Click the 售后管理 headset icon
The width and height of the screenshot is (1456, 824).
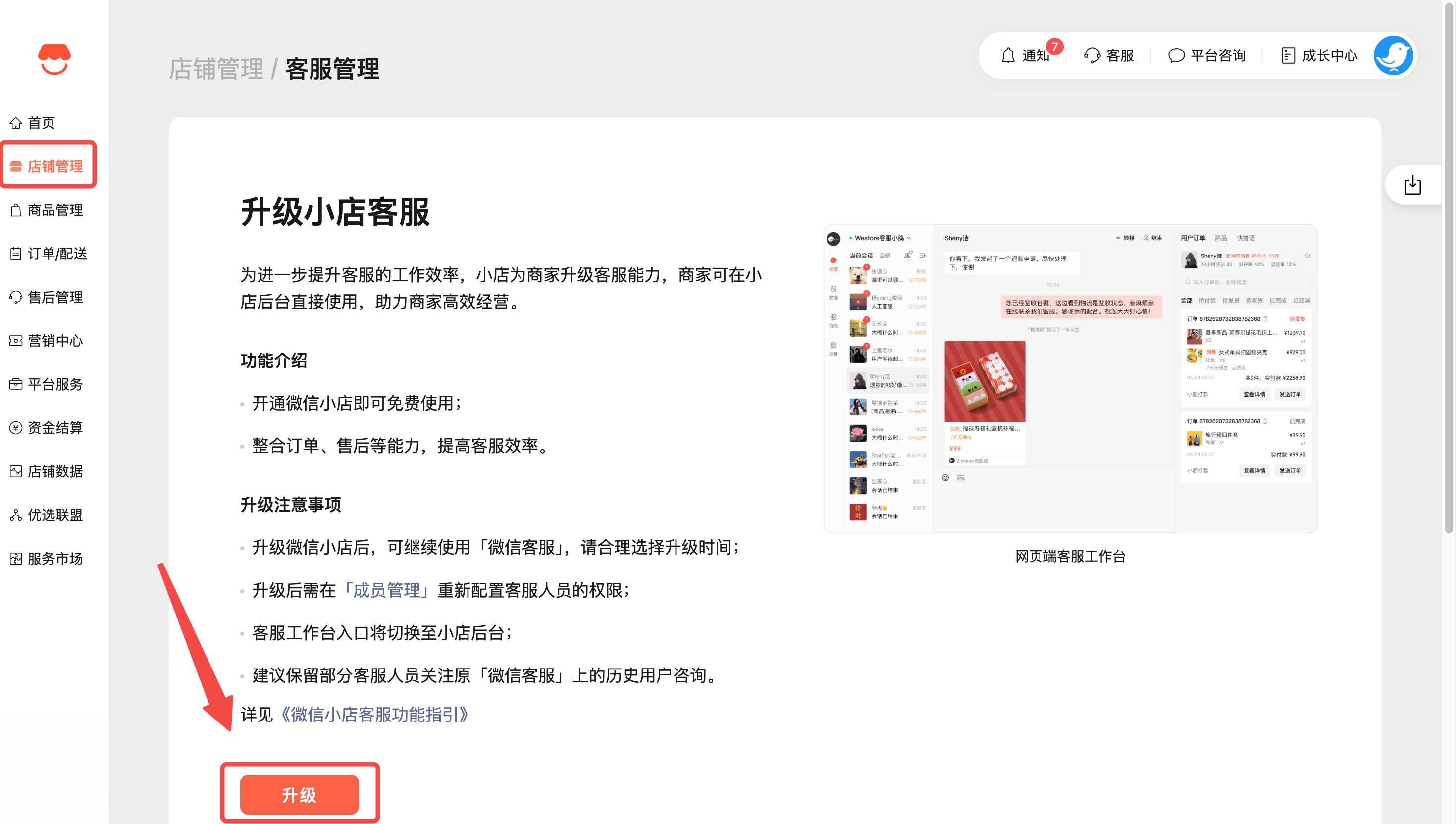(x=16, y=297)
